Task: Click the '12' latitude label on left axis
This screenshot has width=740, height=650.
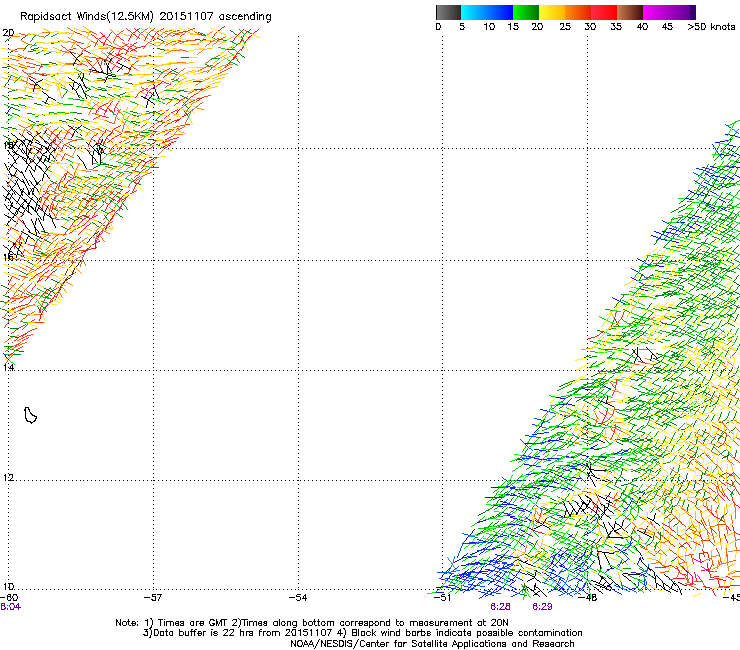Action: click(x=8, y=478)
